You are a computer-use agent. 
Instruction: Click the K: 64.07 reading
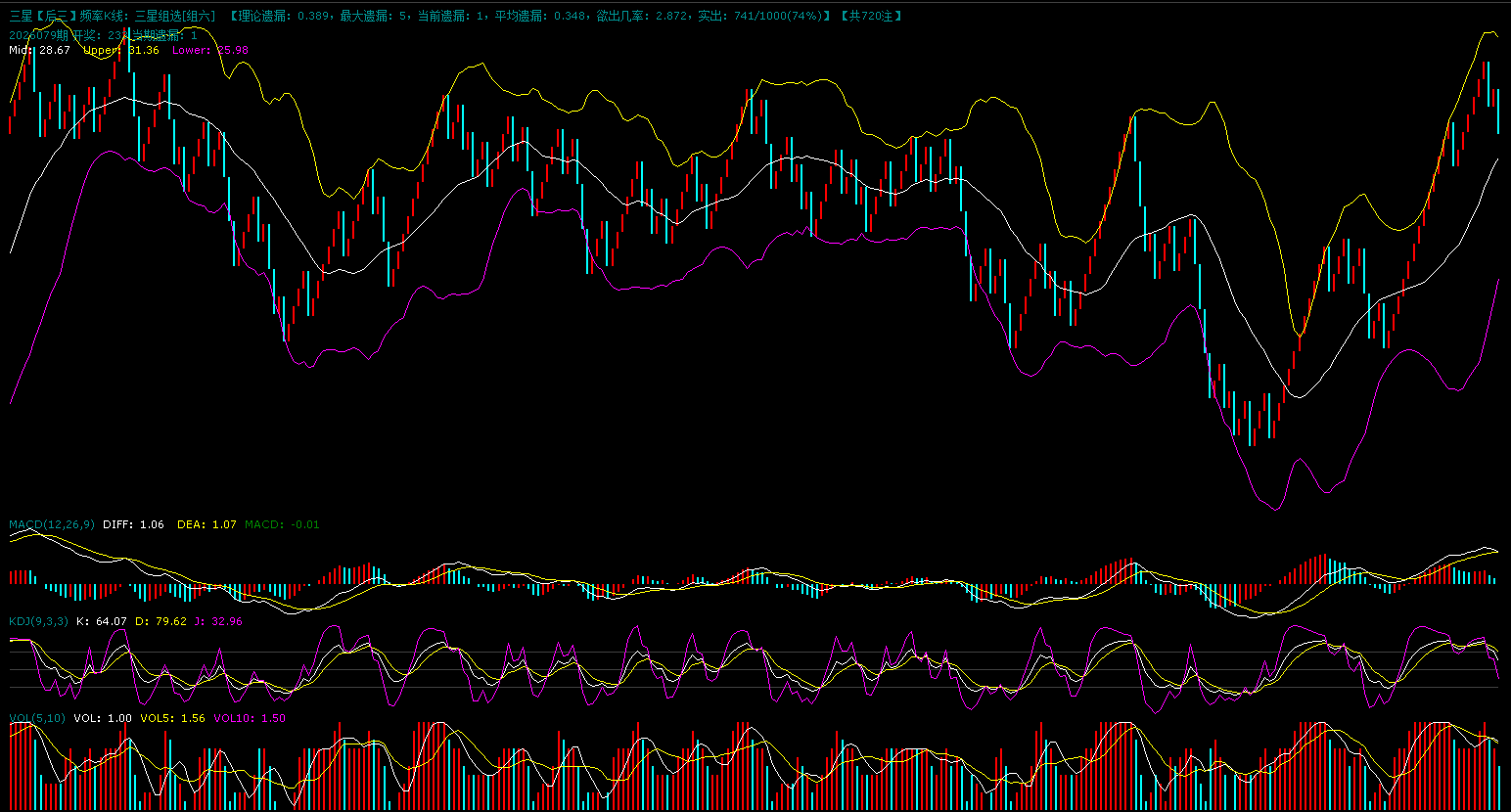(x=102, y=621)
